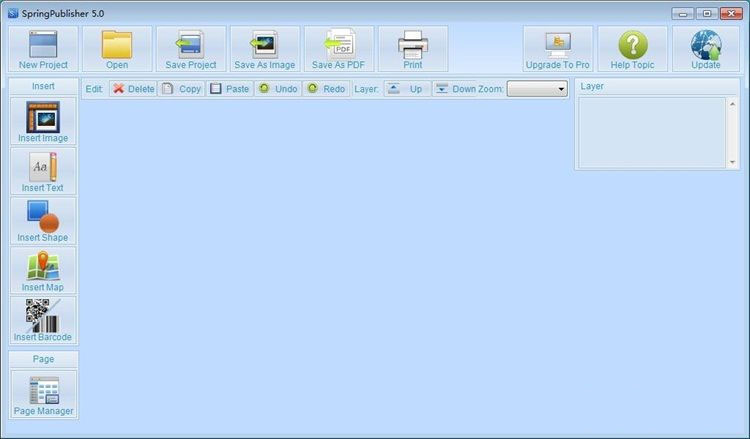This screenshot has width=750, height=439.
Task: Move layer Down
Action: click(x=455, y=89)
